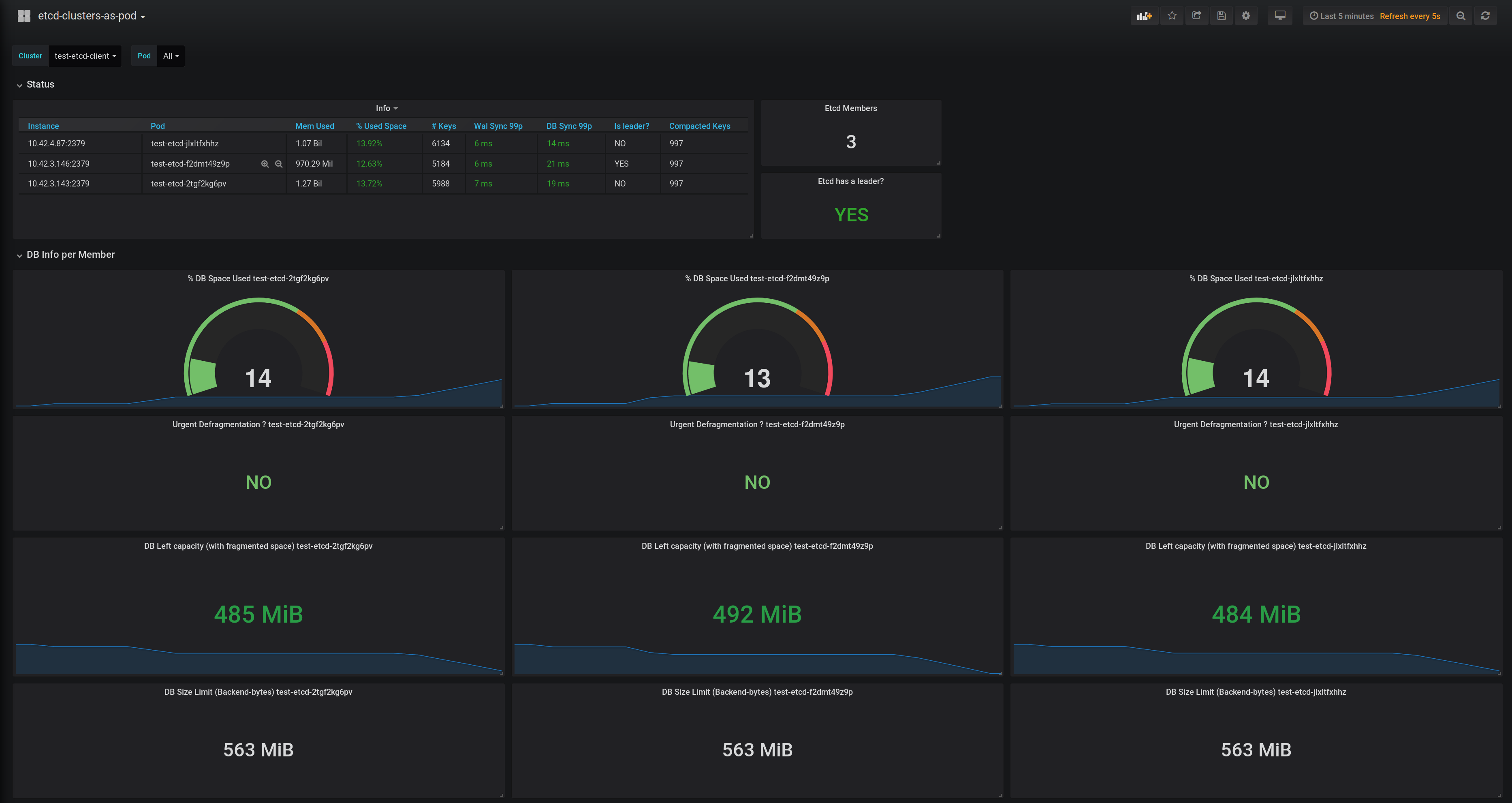Star this dashboard as favorite

(x=1172, y=16)
